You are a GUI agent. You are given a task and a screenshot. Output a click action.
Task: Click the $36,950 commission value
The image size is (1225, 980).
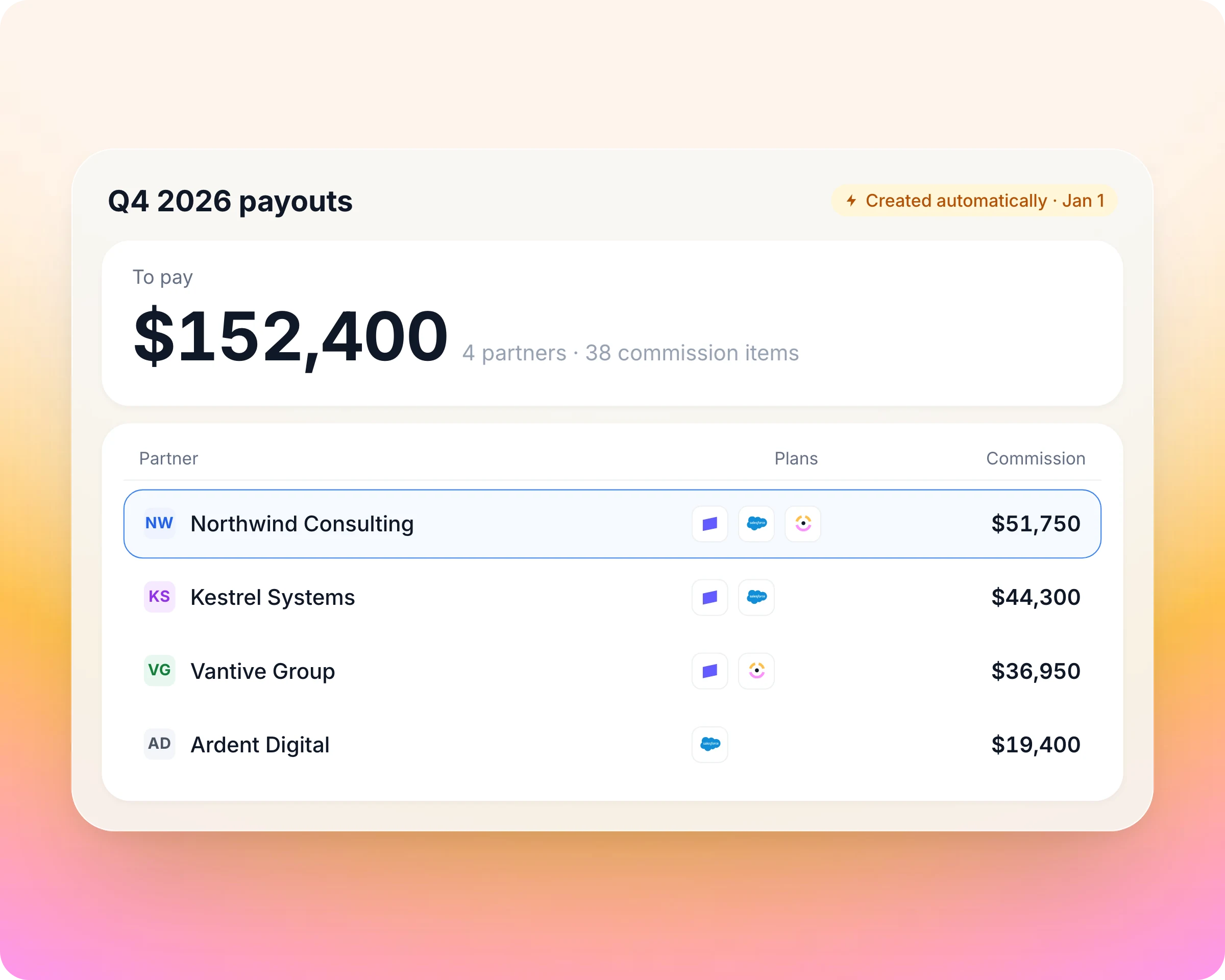point(1036,671)
